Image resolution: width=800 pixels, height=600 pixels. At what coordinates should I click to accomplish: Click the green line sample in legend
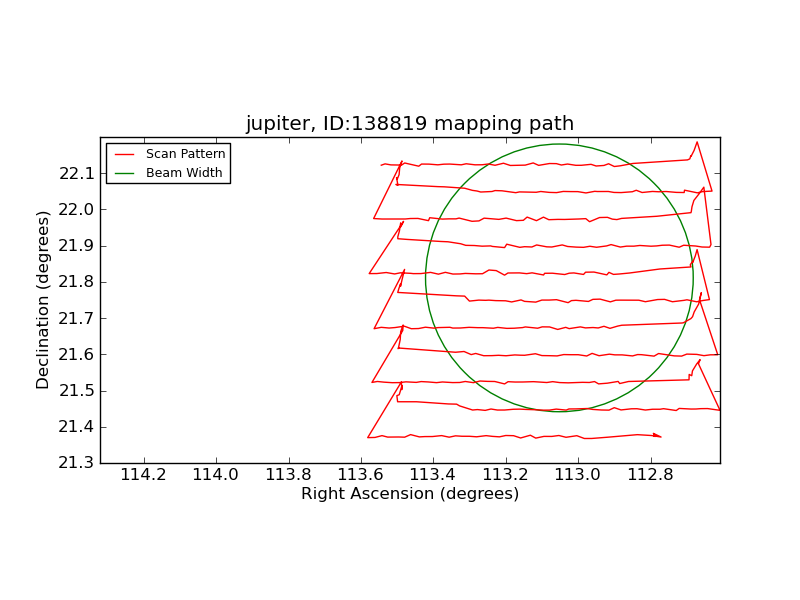point(124,173)
